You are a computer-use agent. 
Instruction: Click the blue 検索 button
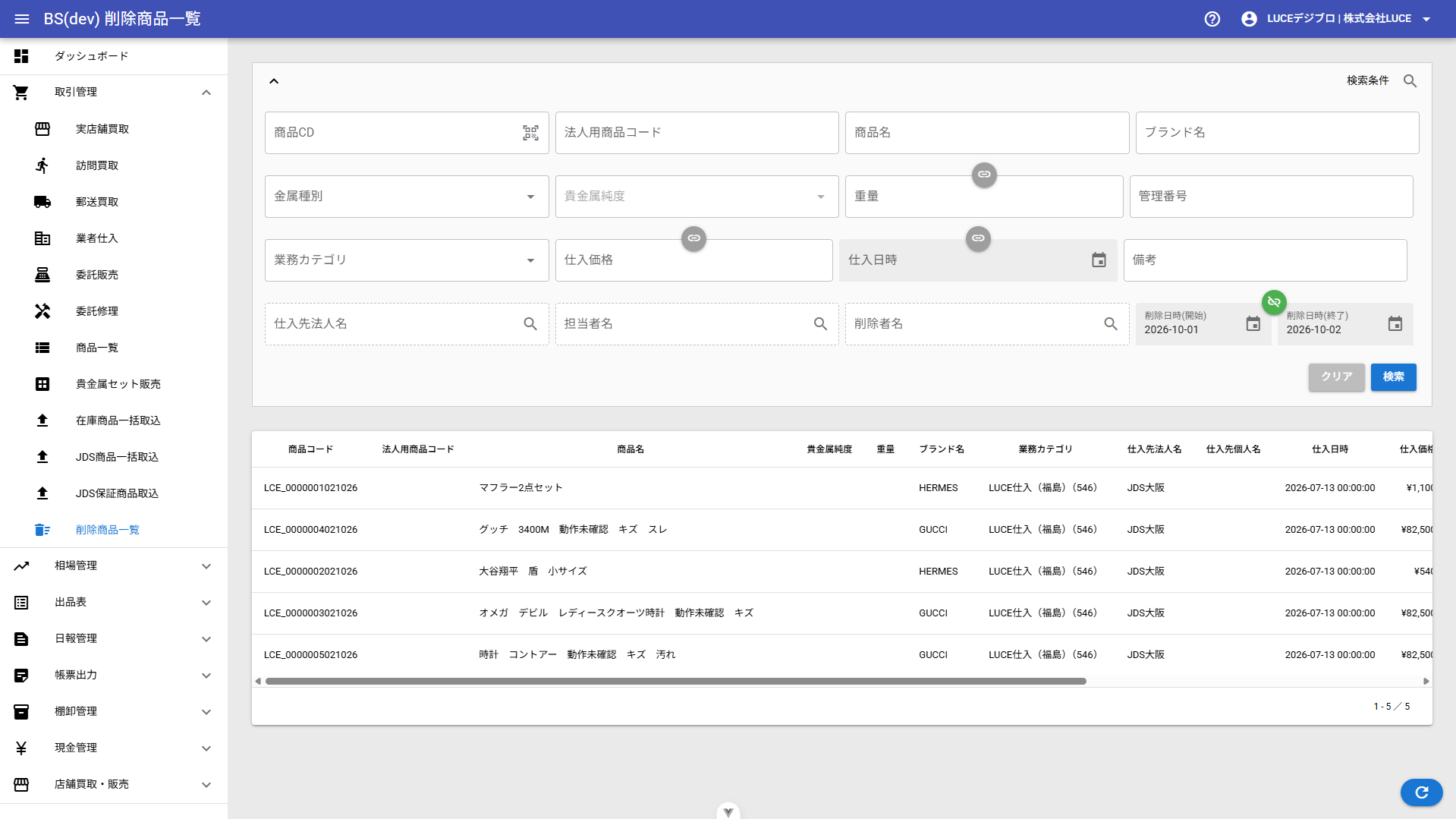pyautogui.click(x=1393, y=377)
